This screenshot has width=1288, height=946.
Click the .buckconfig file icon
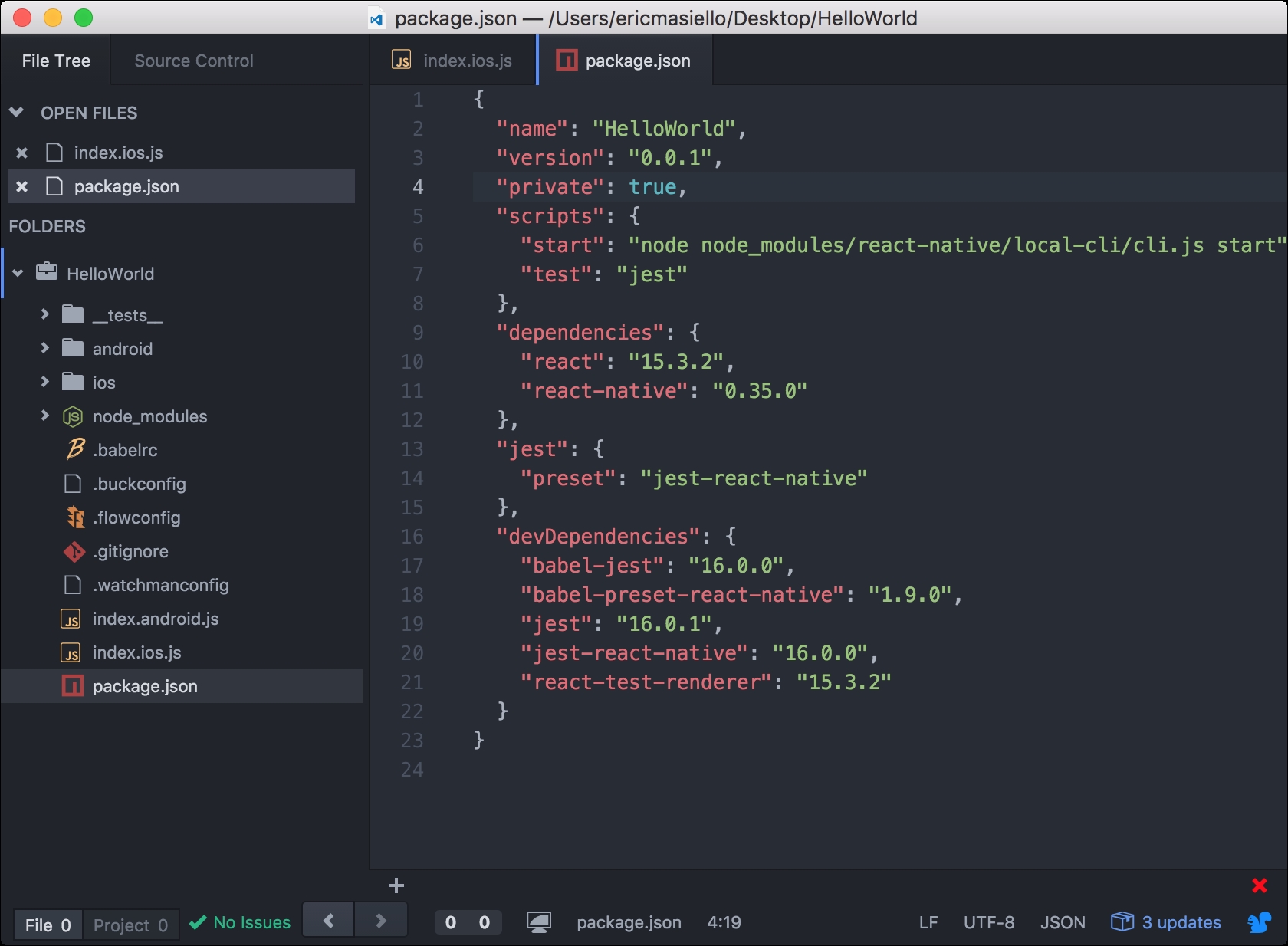[x=73, y=484]
